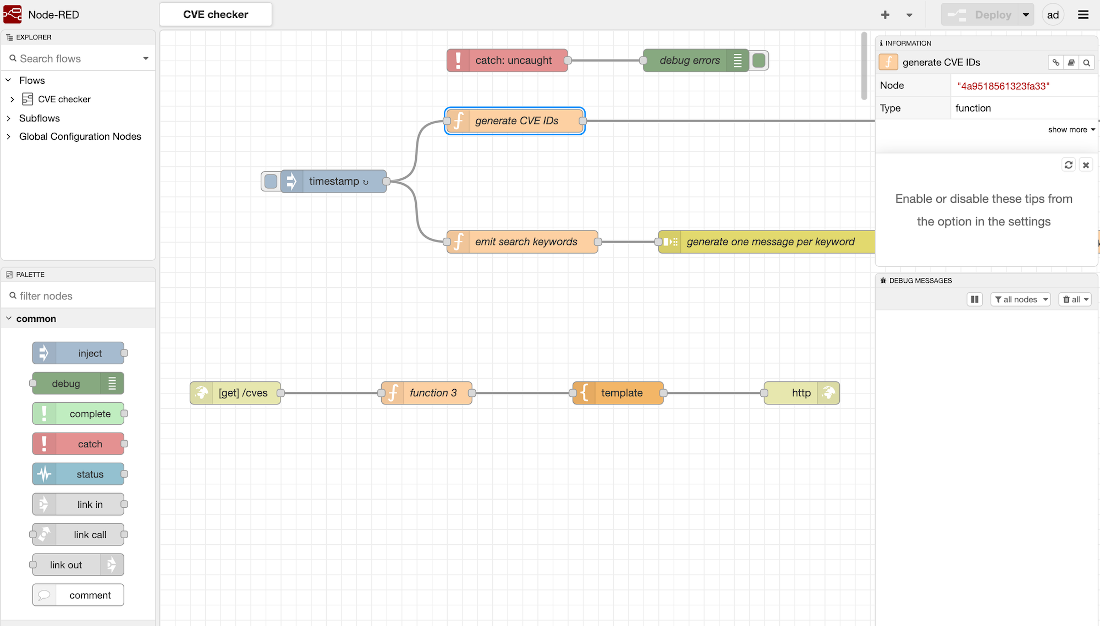This screenshot has width=1100, height=626.
Task: Click the Explorer panel header
Action: [x=79, y=37]
